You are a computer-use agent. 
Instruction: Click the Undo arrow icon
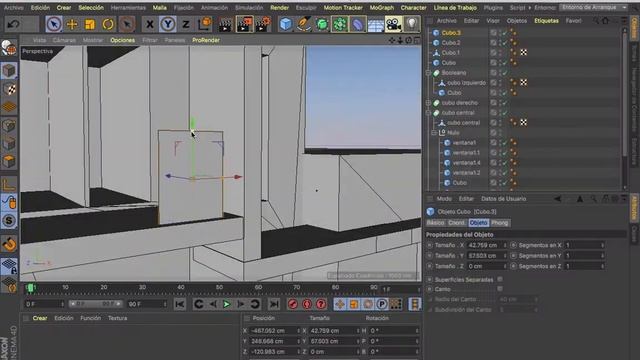pyautogui.click(x=13, y=24)
